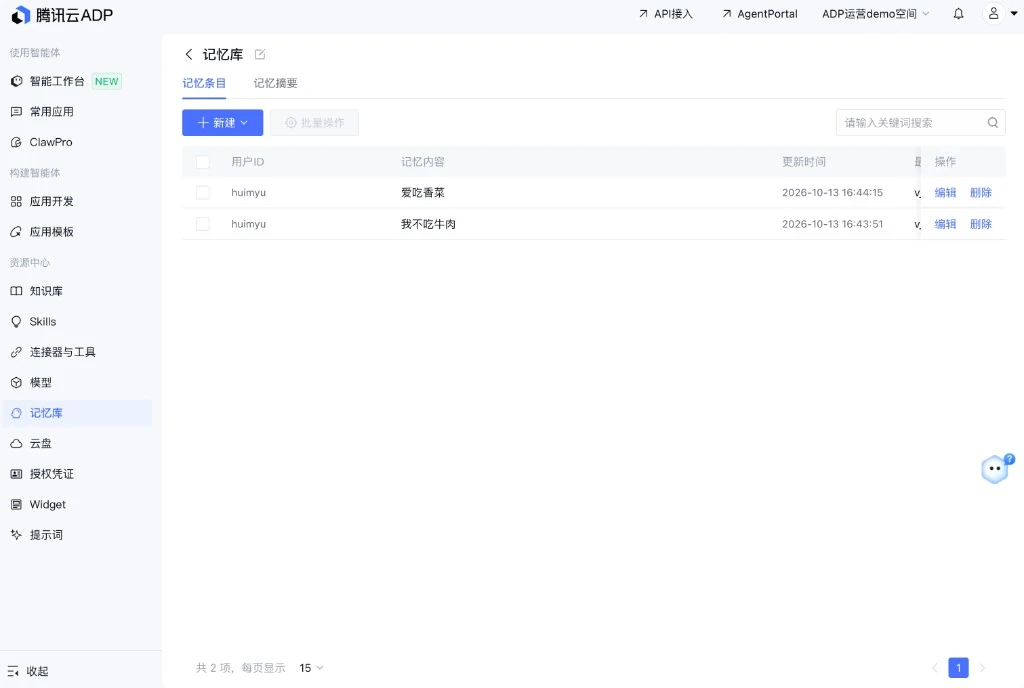Image resolution: width=1024 pixels, height=688 pixels.
Task: Click timestamp 2026-10-13 16:43:51
Action: [833, 224]
